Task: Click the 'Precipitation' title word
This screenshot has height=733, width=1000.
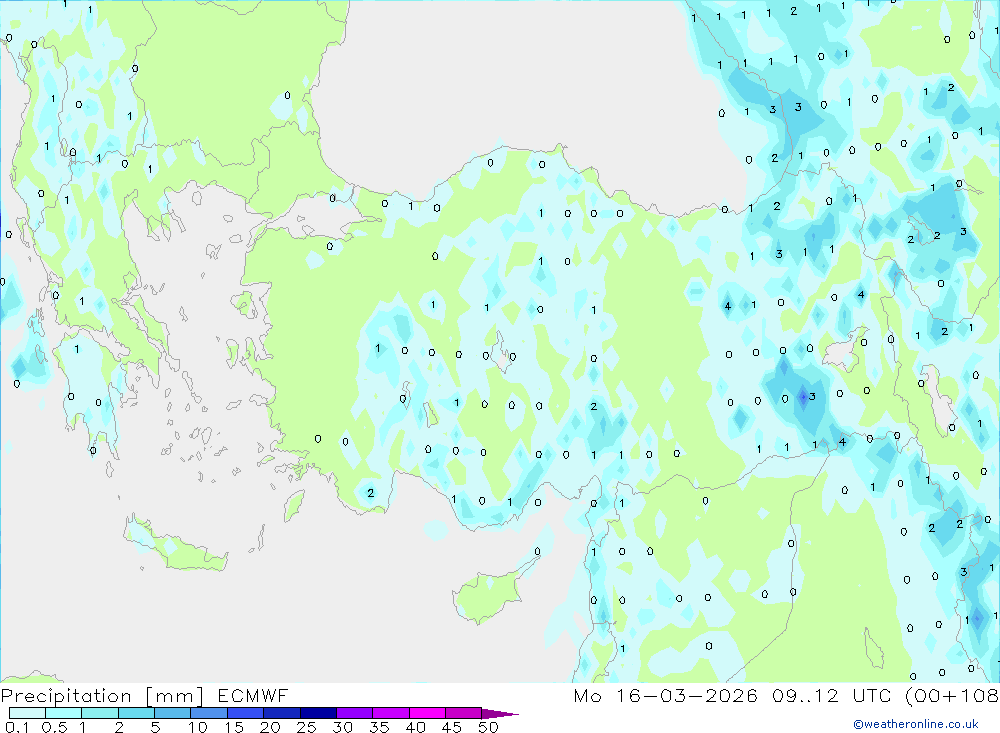Action: point(66,696)
